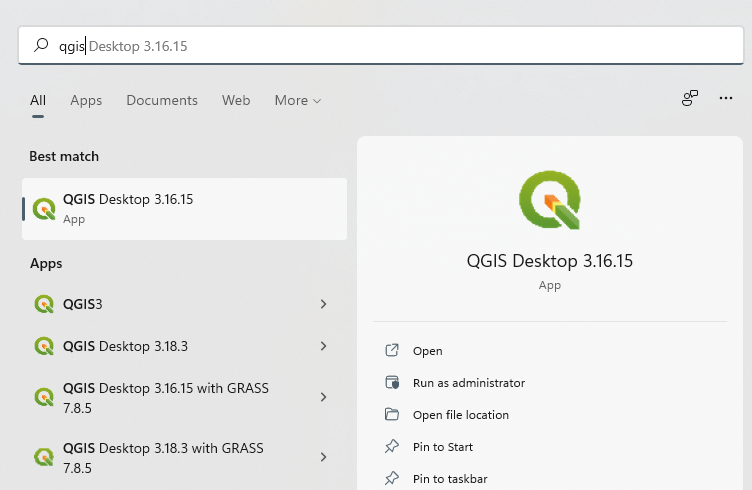Select the QGIS3 app result
The image size is (752, 490).
(184, 304)
